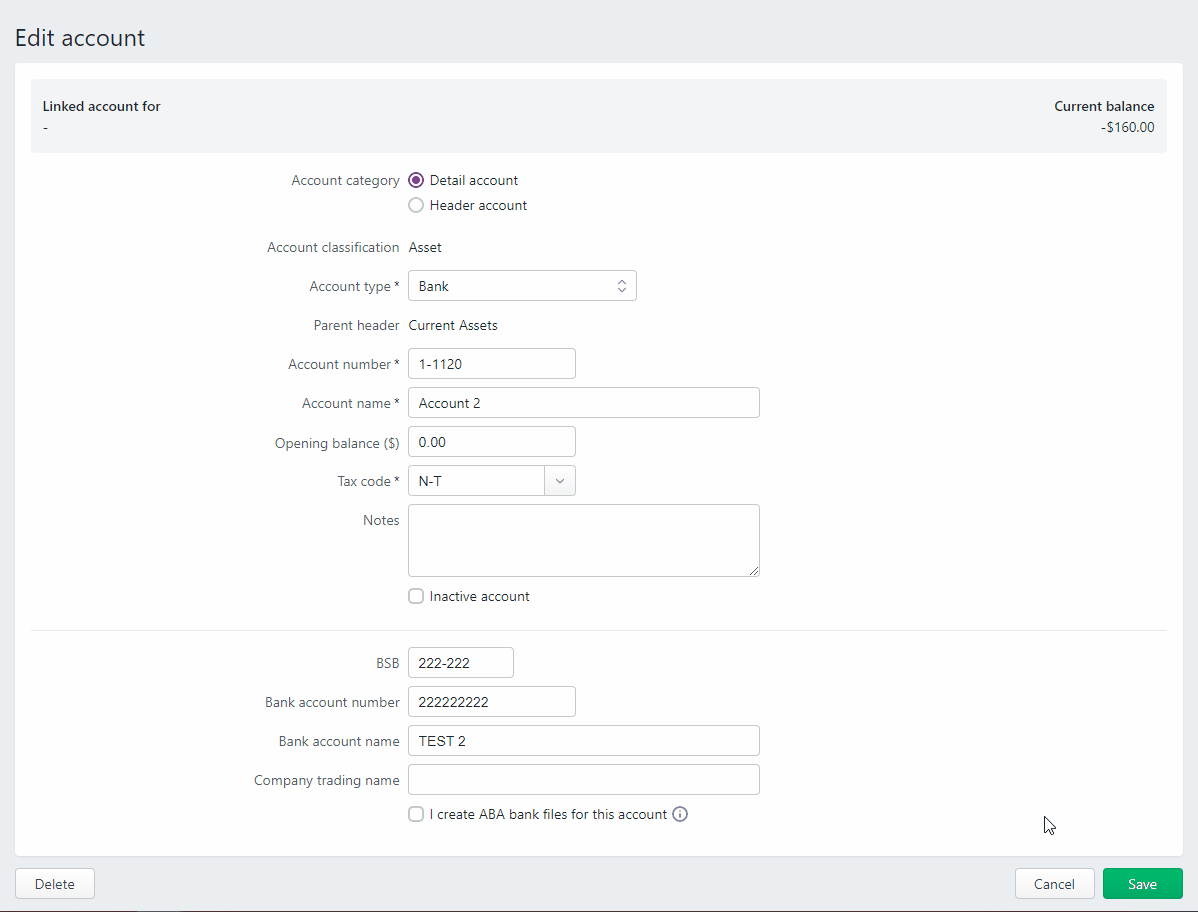1198x912 pixels.
Task: Click the ABA bank files info icon
Action: pyautogui.click(x=680, y=814)
